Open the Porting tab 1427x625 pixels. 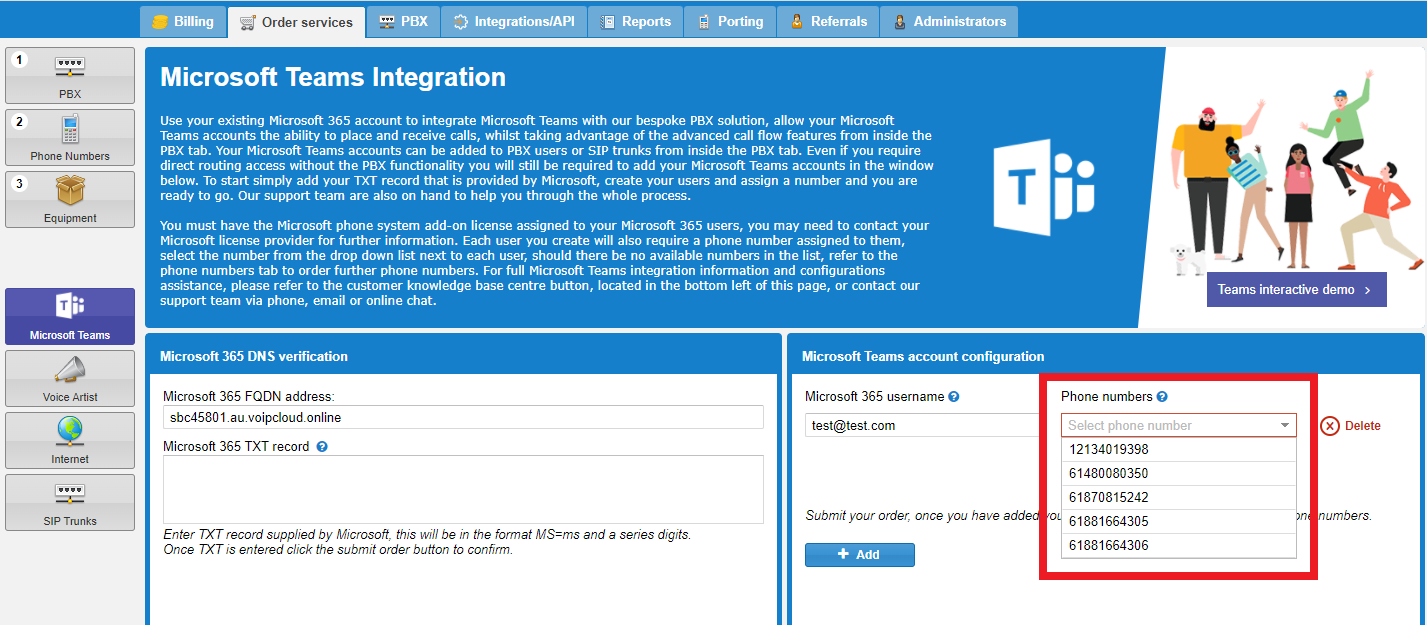[x=730, y=21]
